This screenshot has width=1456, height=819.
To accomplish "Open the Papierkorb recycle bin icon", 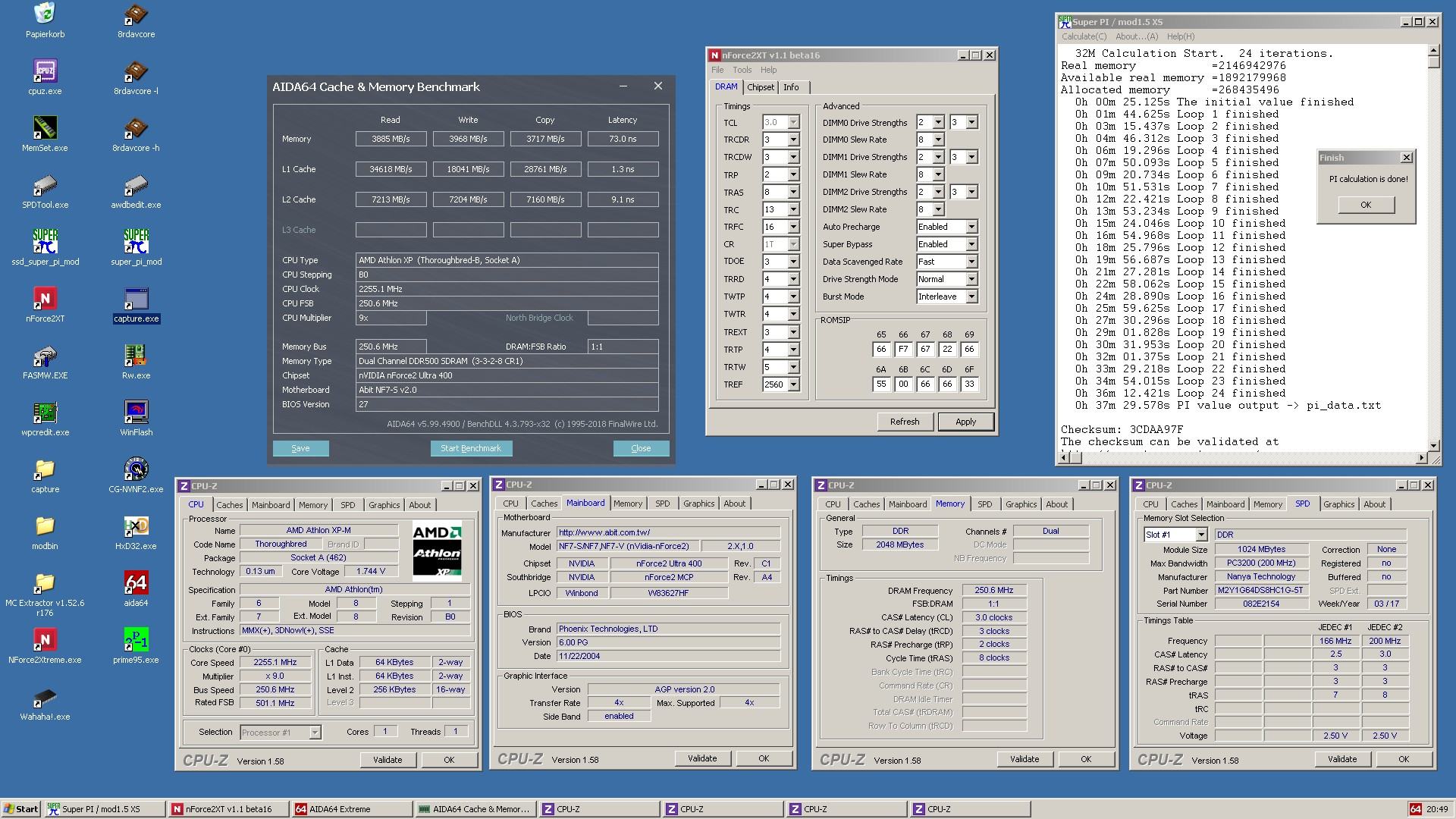I will pos(45,20).
